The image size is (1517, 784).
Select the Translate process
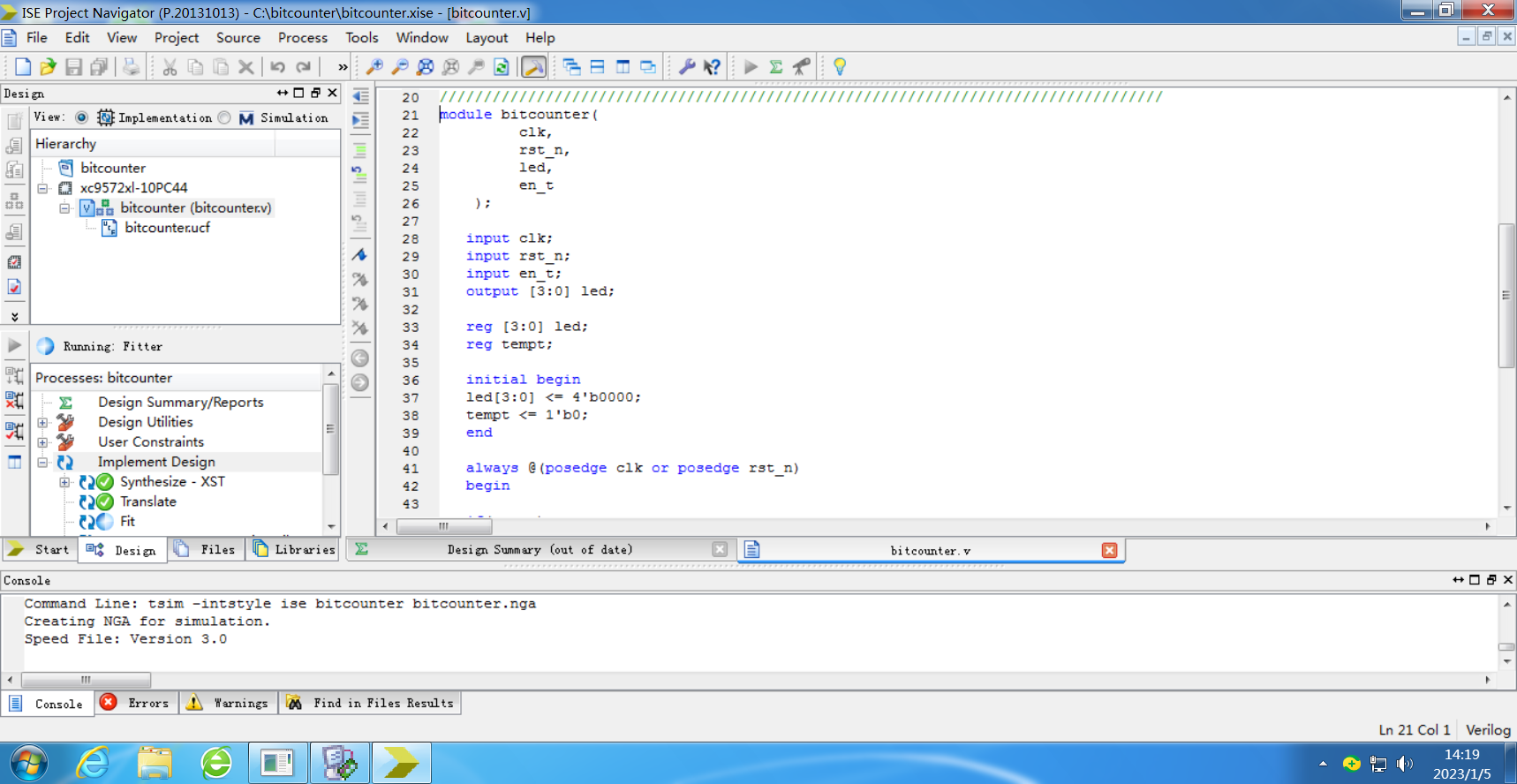(148, 501)
